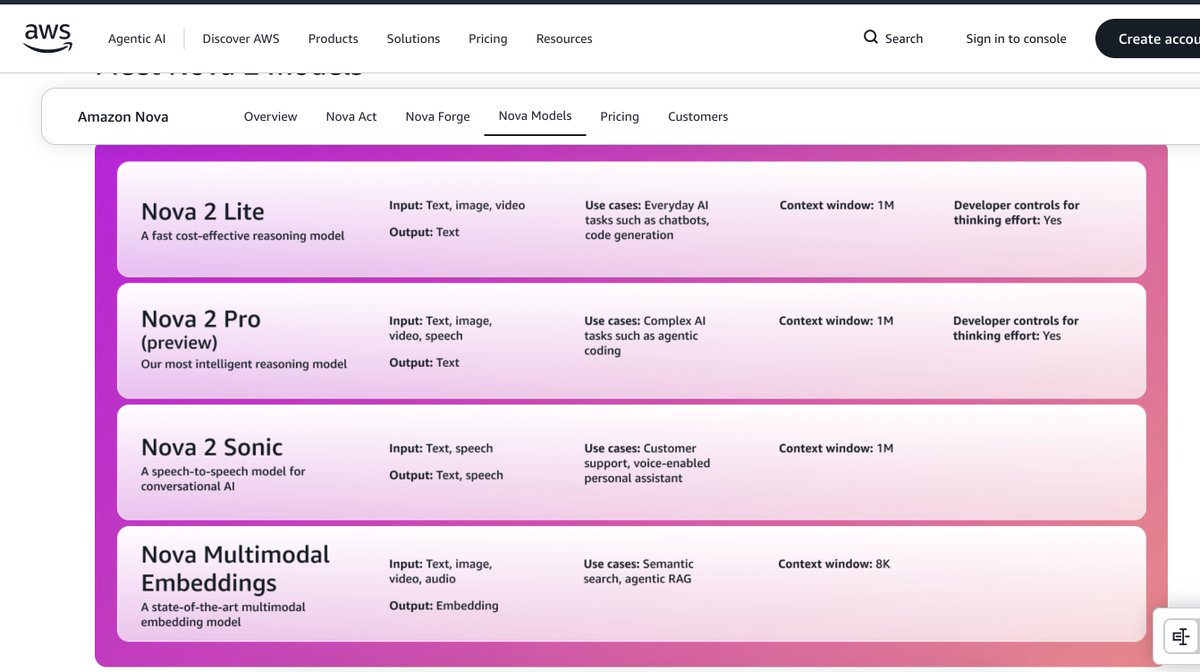Open the Products menu
The image size is (1200, 672).
tap(333, 39)
